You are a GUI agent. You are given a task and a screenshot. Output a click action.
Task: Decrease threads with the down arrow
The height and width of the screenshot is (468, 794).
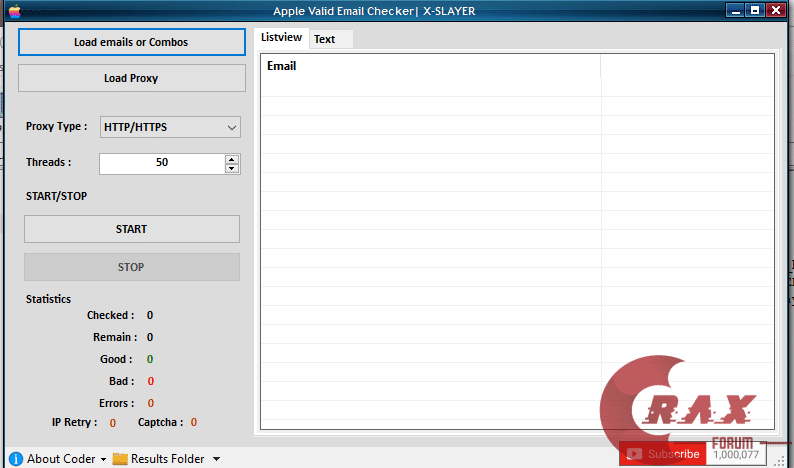[x=232, y=169]
